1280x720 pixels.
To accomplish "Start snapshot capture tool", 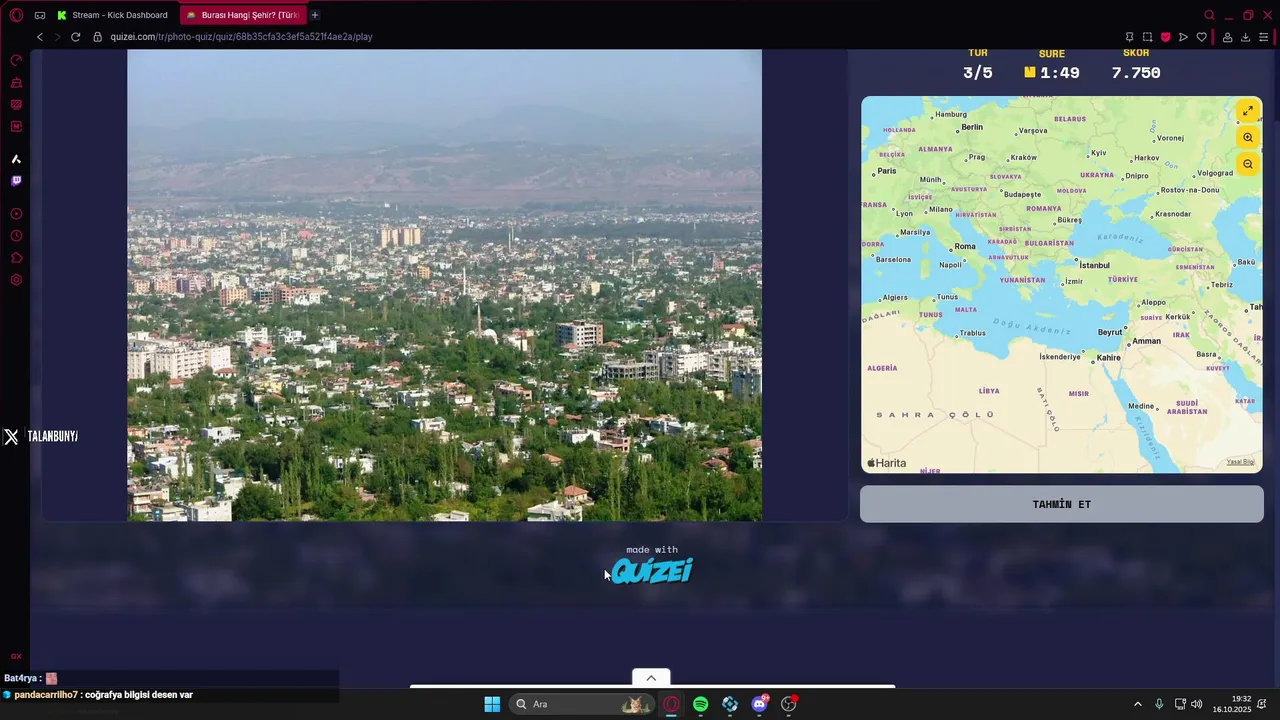I will point(1147,37).
